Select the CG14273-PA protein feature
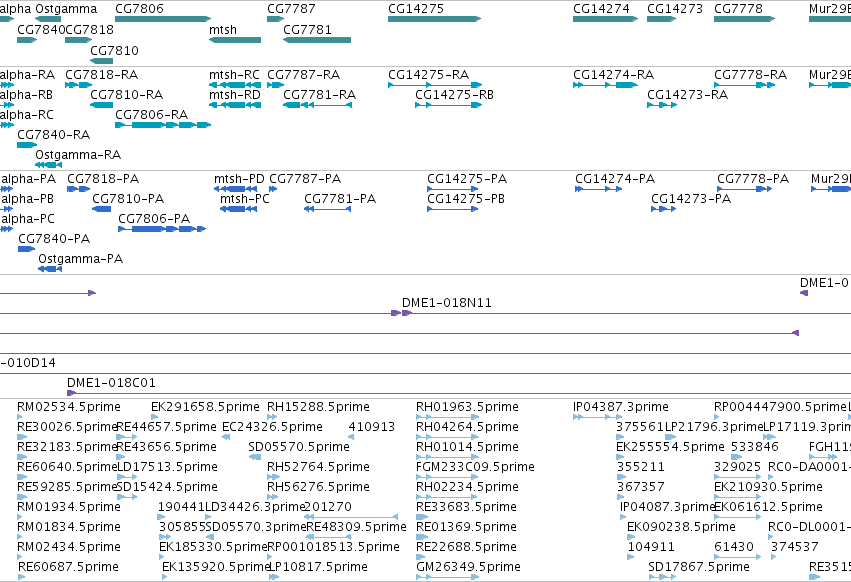 click(664, 209)
